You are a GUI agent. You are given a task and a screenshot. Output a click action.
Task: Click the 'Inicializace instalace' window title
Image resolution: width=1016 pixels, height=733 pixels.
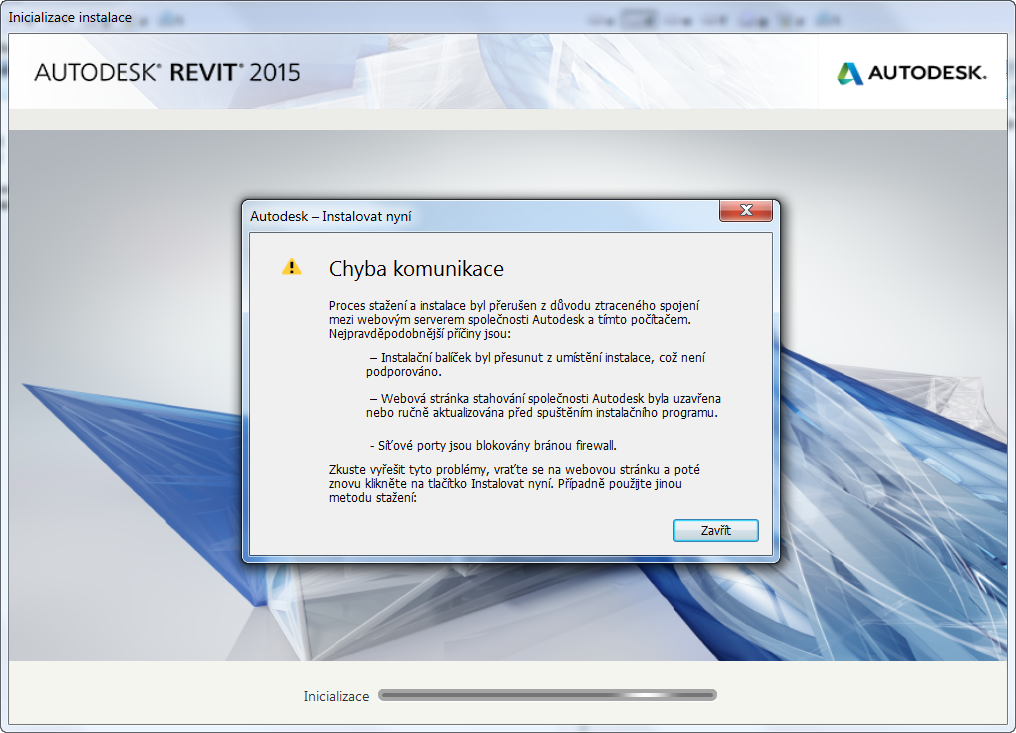tap(70, 17)
